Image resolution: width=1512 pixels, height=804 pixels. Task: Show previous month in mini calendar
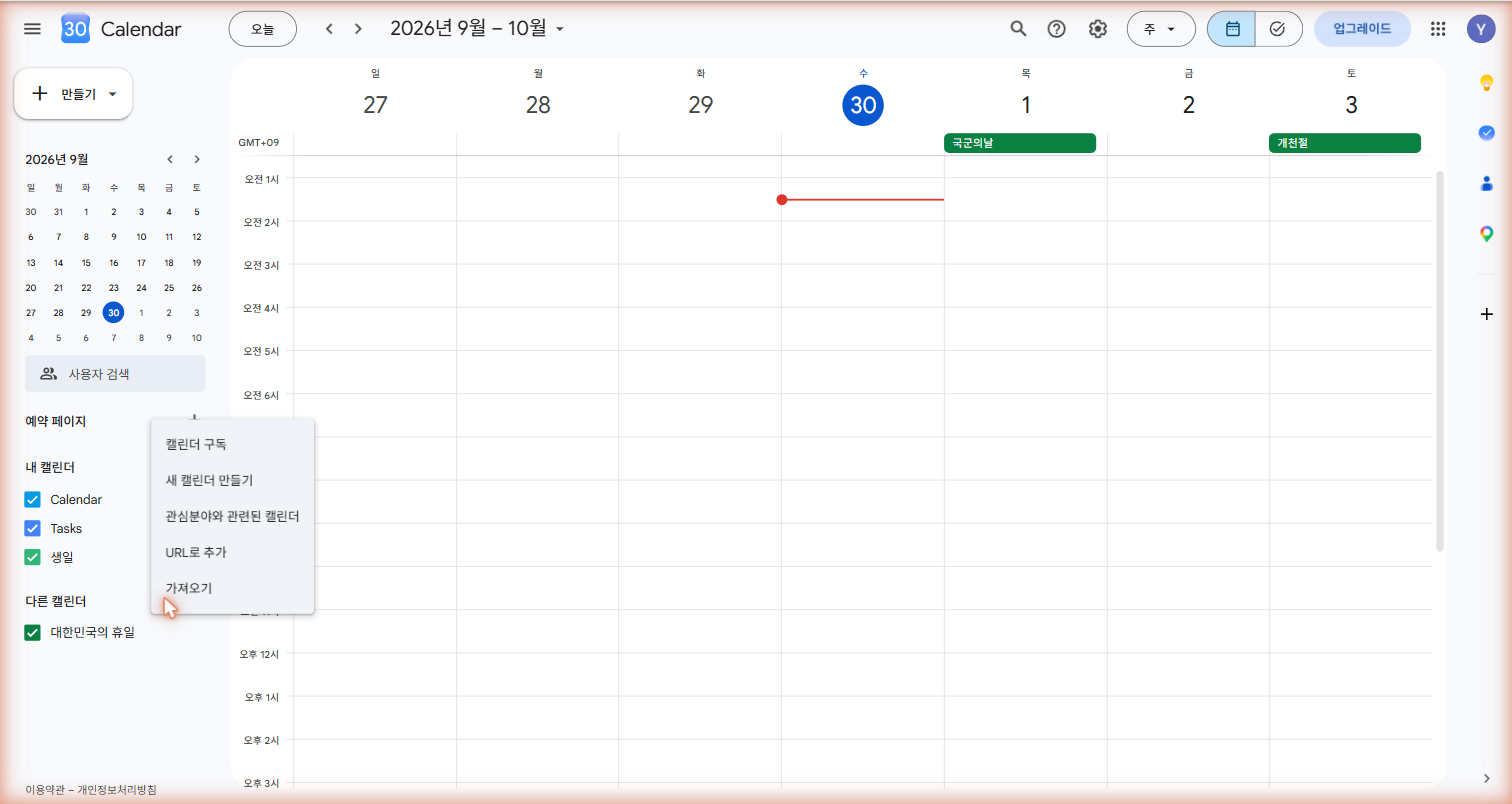pos(170,159)
